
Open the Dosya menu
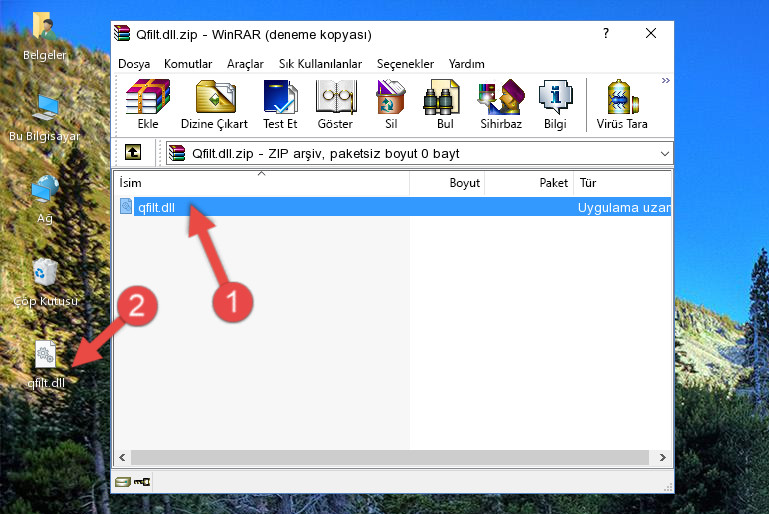[x=134, y=64]
